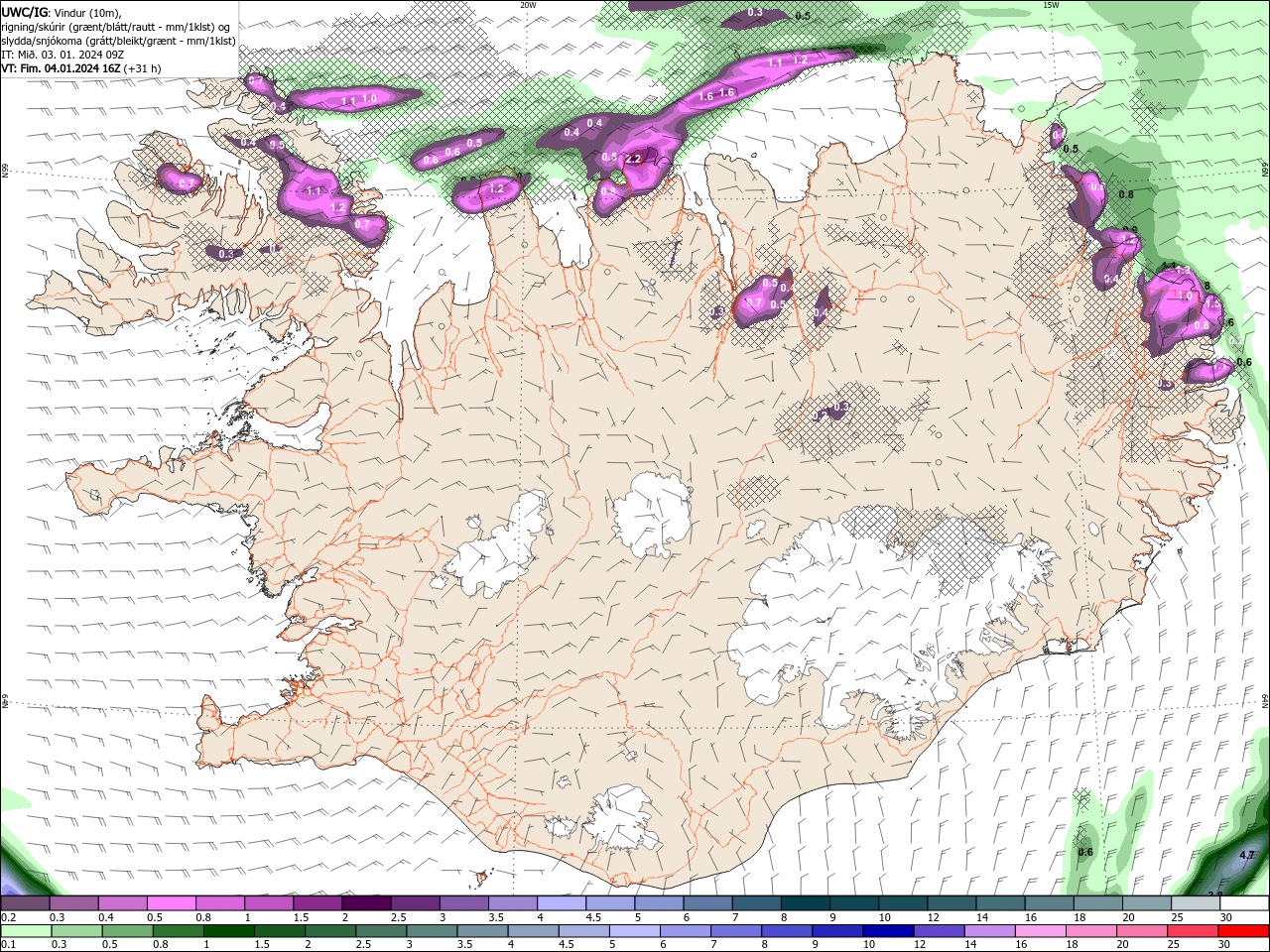Screen dimensions: 1270x952
Task: Pick the grey-purple 0.2–0.3 snow legend swatch
Action: click(25, 903)
